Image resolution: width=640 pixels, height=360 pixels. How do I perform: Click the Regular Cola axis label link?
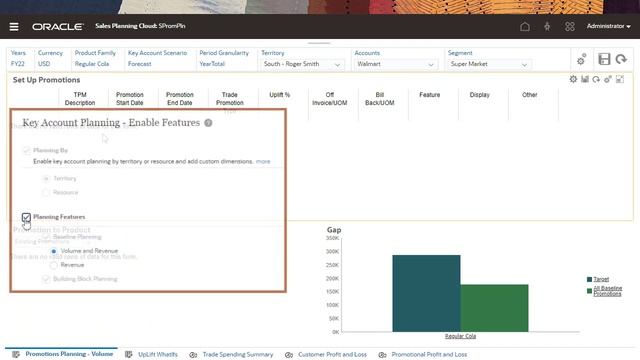tap(460, 336)
